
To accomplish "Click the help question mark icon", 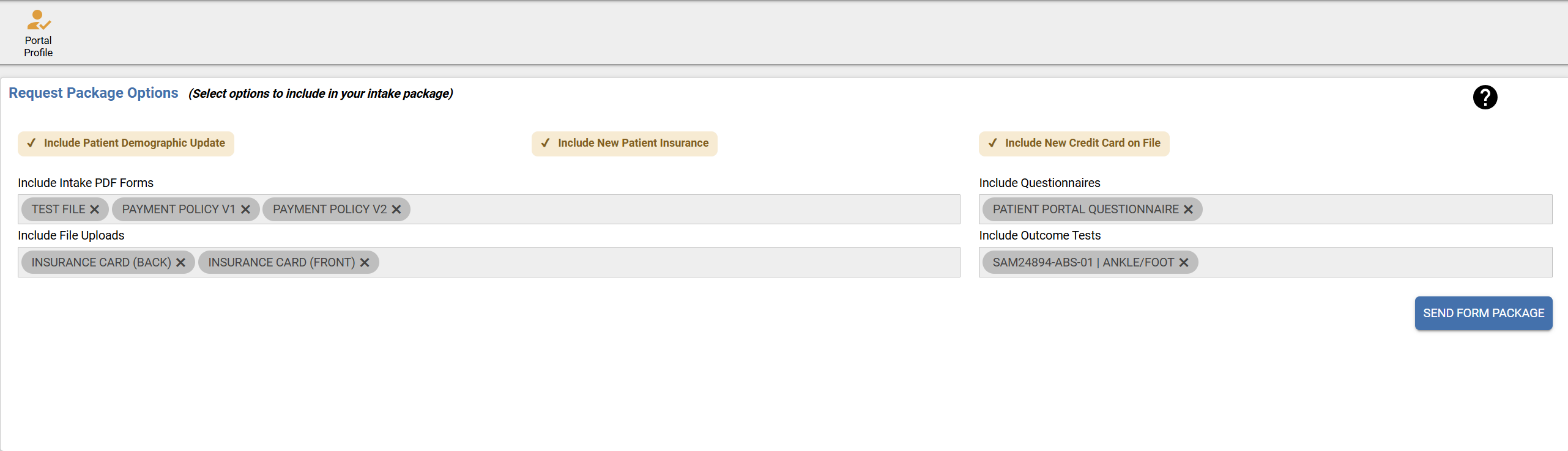I will click(x=1485, y=97).
